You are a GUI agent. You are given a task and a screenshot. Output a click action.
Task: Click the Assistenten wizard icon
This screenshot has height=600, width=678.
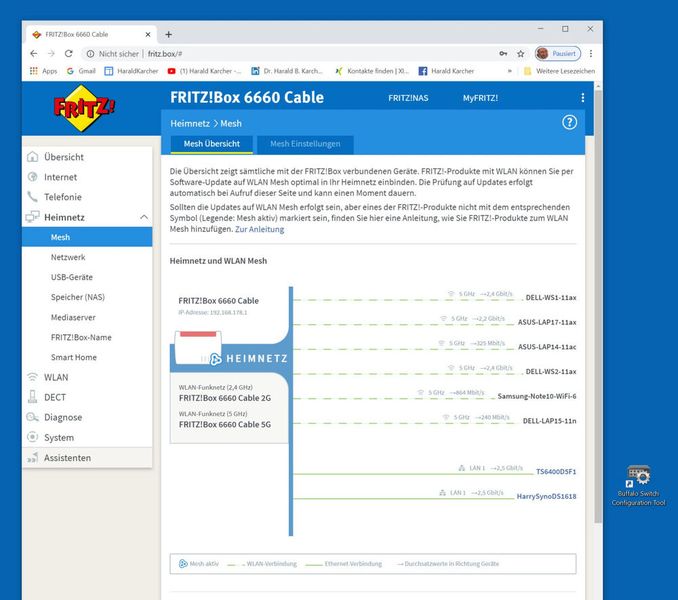point(32,457)
